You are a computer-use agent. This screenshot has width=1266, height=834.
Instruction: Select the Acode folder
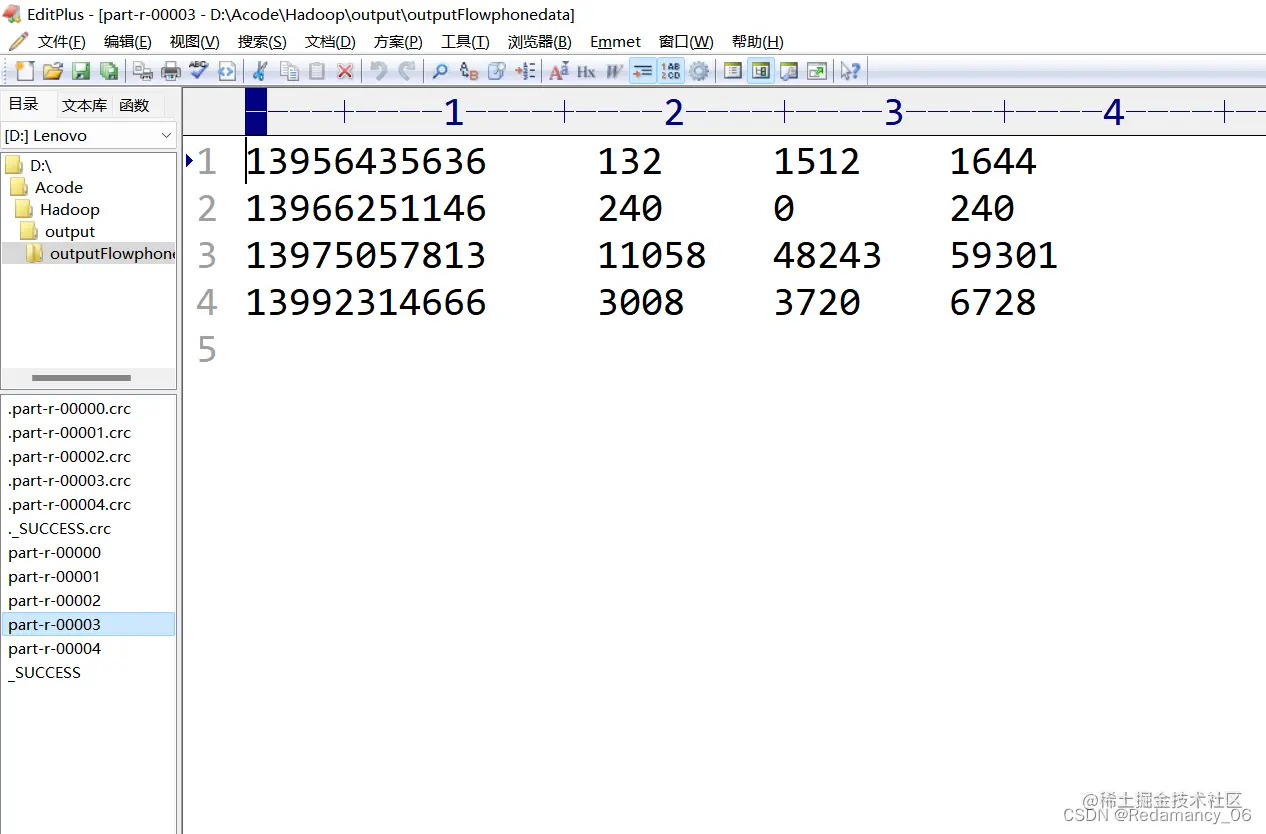(x=58, y=187)
